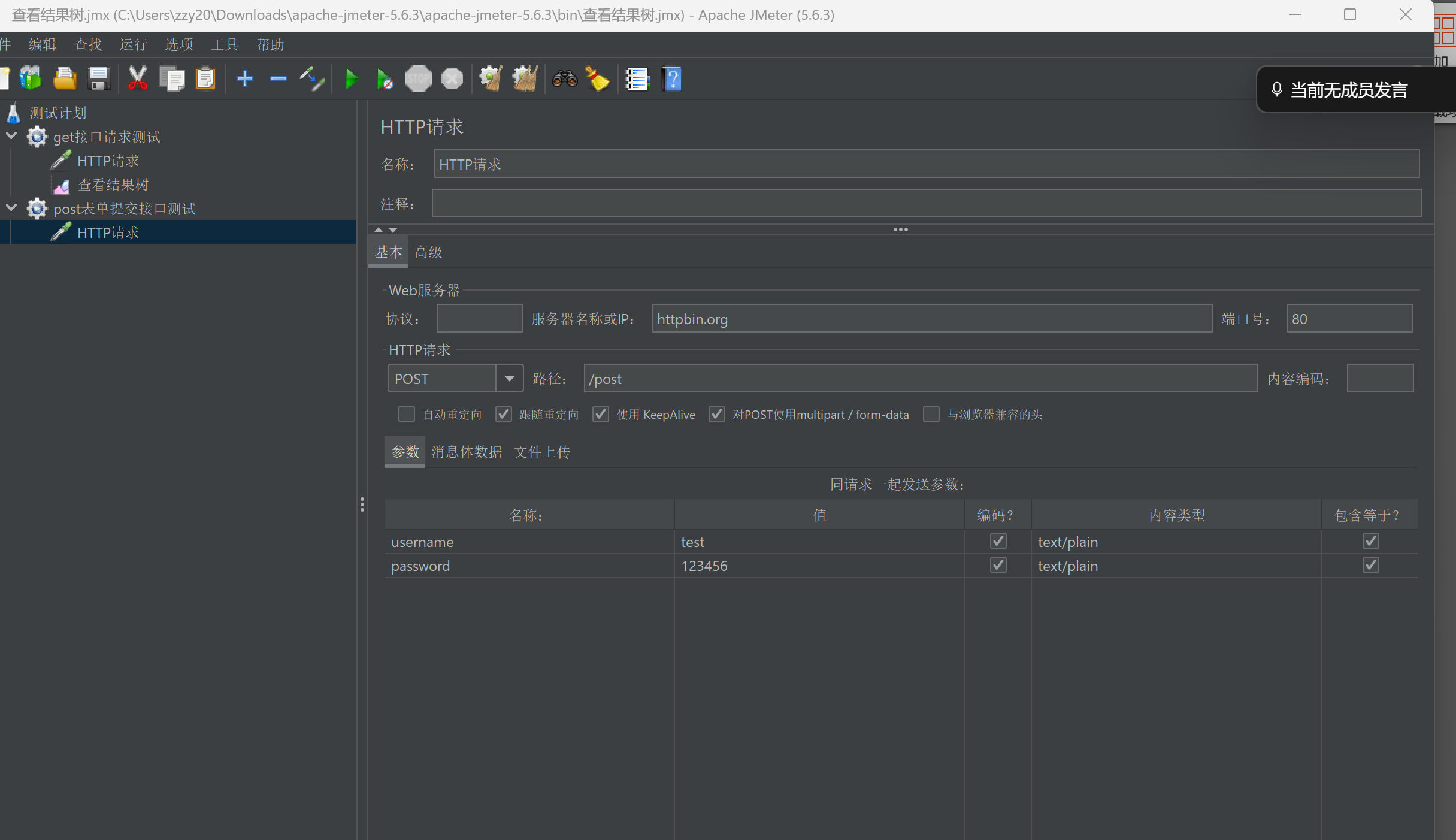The width and height of the screenshot is (1456, 840).
Task: Collapse post表单提交接口测试 tree node
Action: point(11,209)
